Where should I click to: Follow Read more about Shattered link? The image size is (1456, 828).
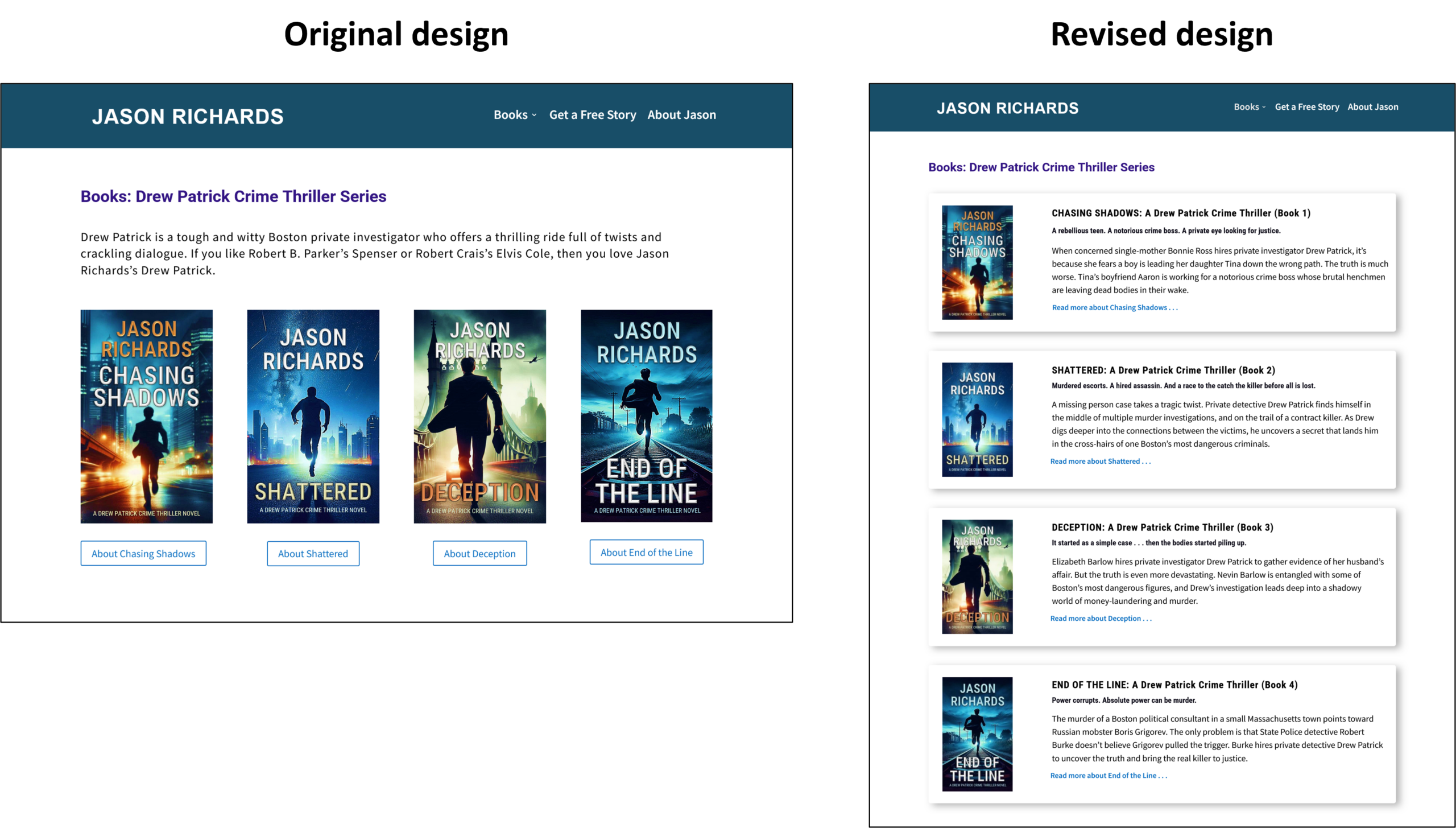pos(1100,461)
